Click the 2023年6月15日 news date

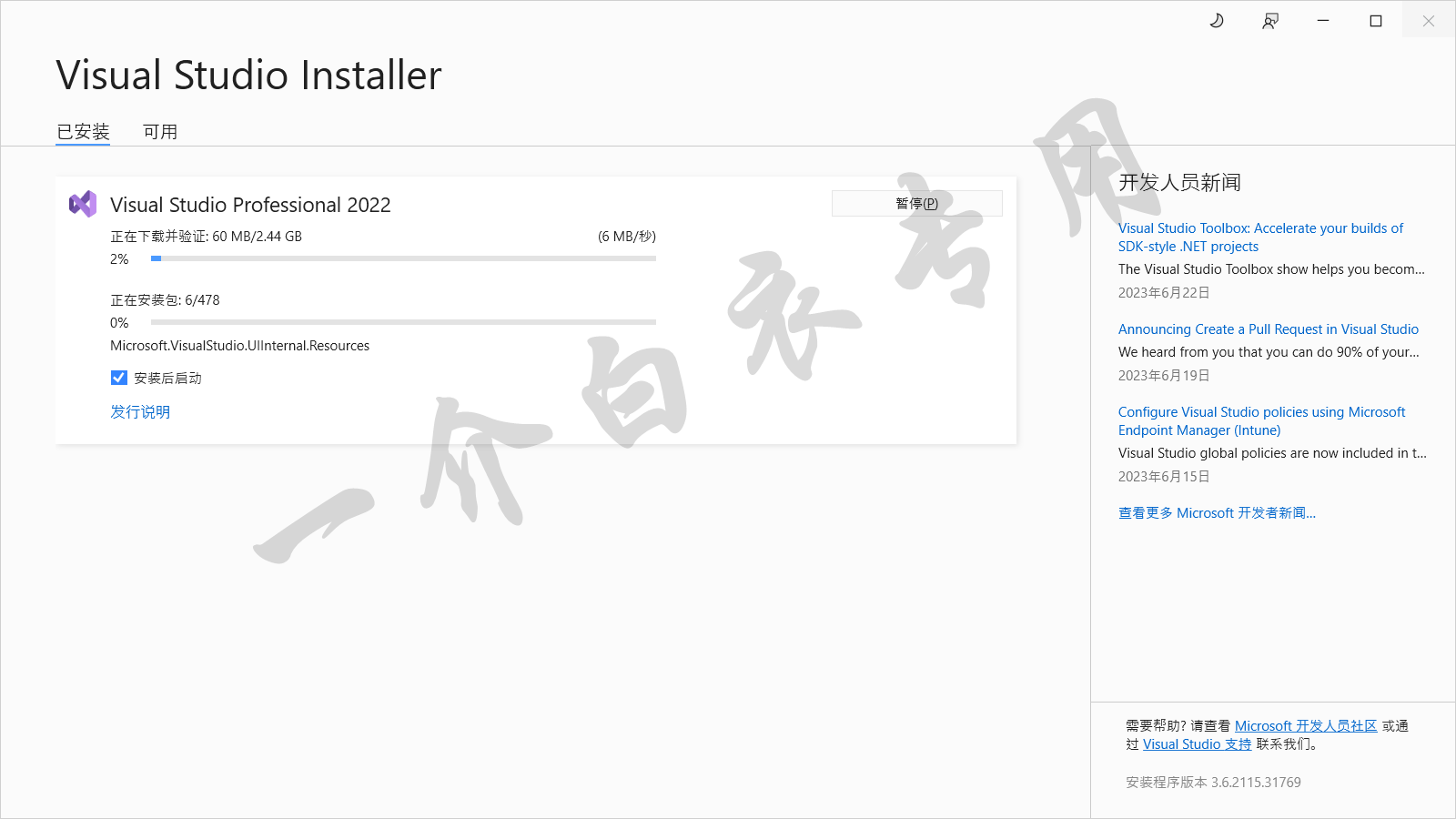coord(1164,477)
